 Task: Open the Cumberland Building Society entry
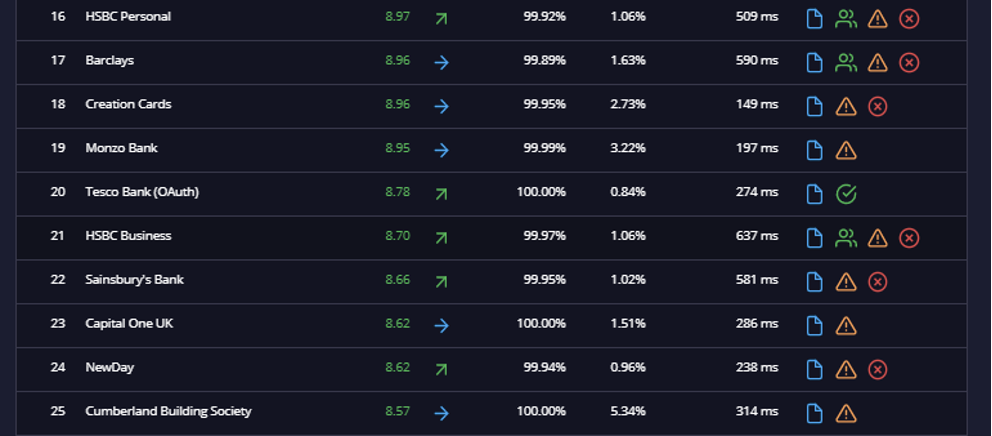tap(168, 411)
